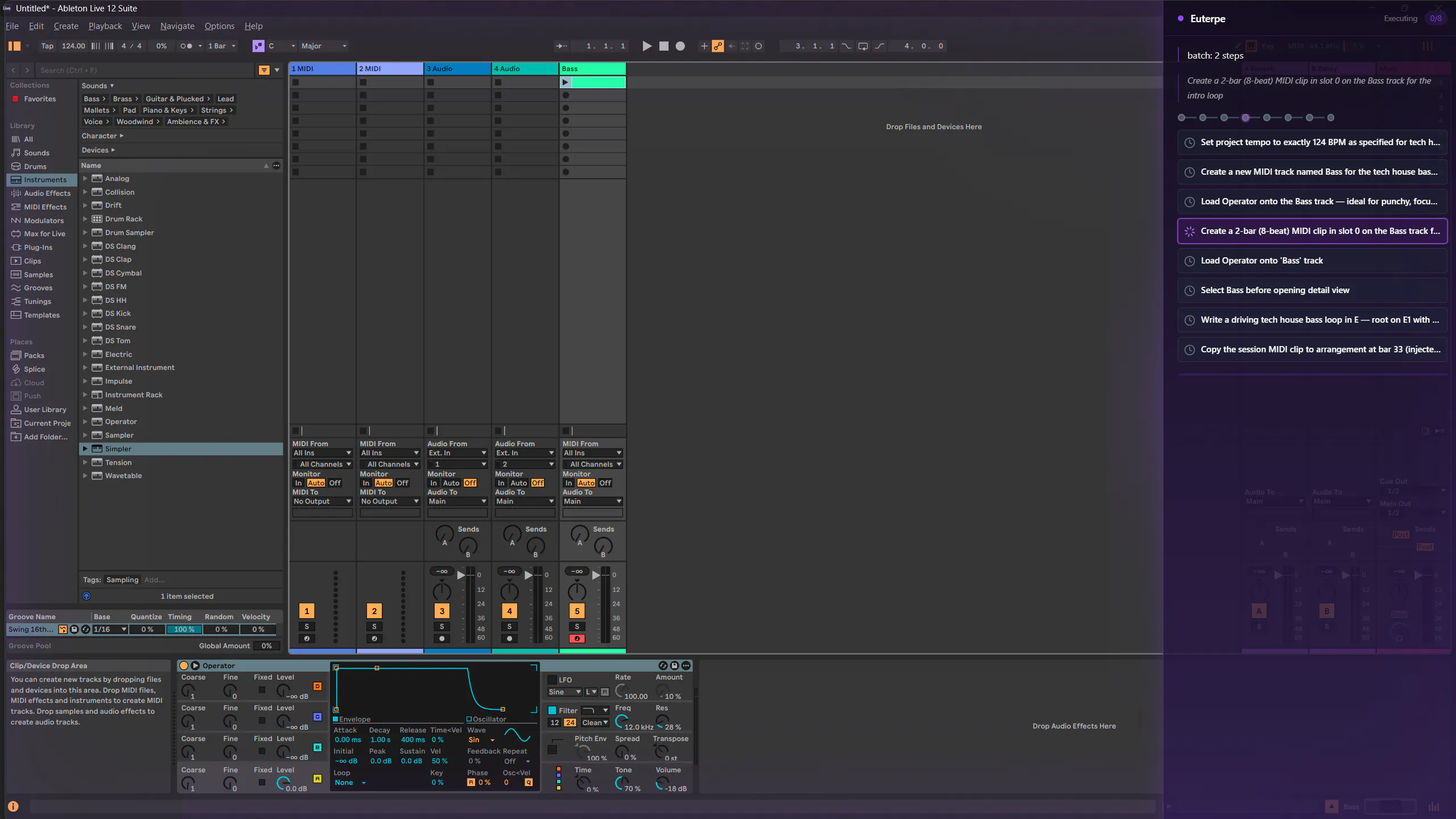Open Operator's title bar options menu
Screen dimensions: 1456x819
(x=686, y=665)
